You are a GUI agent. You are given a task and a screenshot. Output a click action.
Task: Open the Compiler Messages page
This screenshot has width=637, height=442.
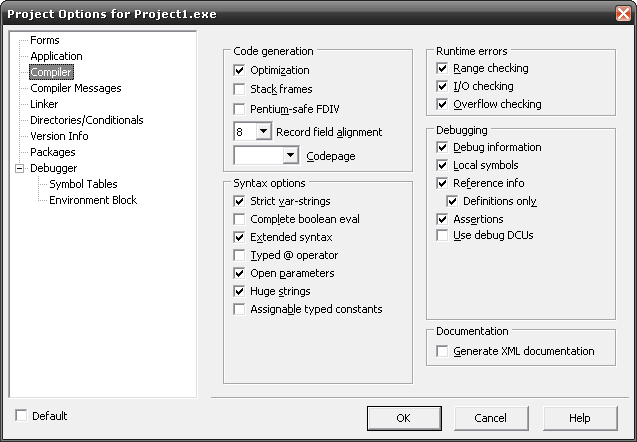(x=76, y=88)
